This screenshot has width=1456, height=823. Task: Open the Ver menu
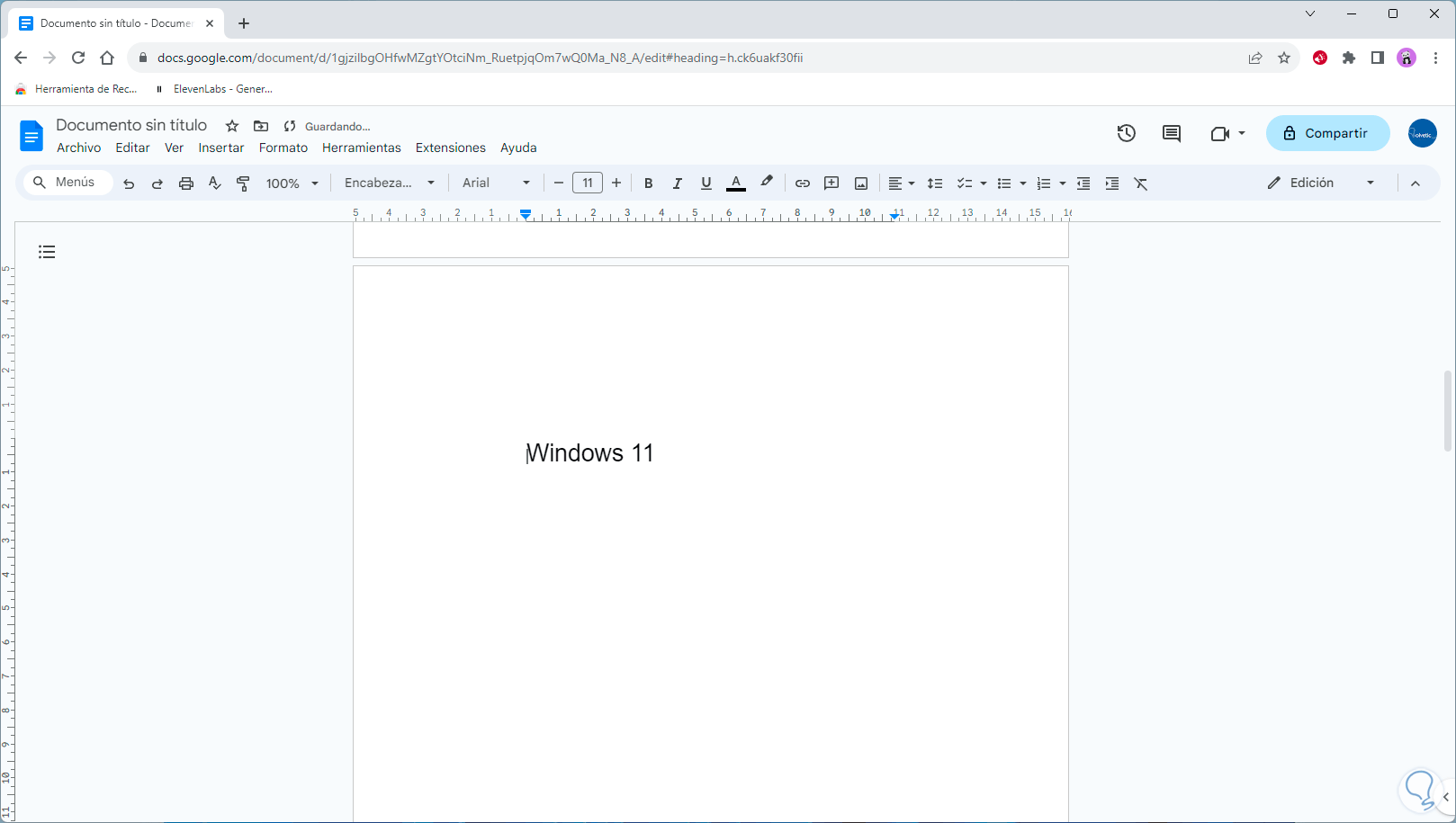[175, 148]
